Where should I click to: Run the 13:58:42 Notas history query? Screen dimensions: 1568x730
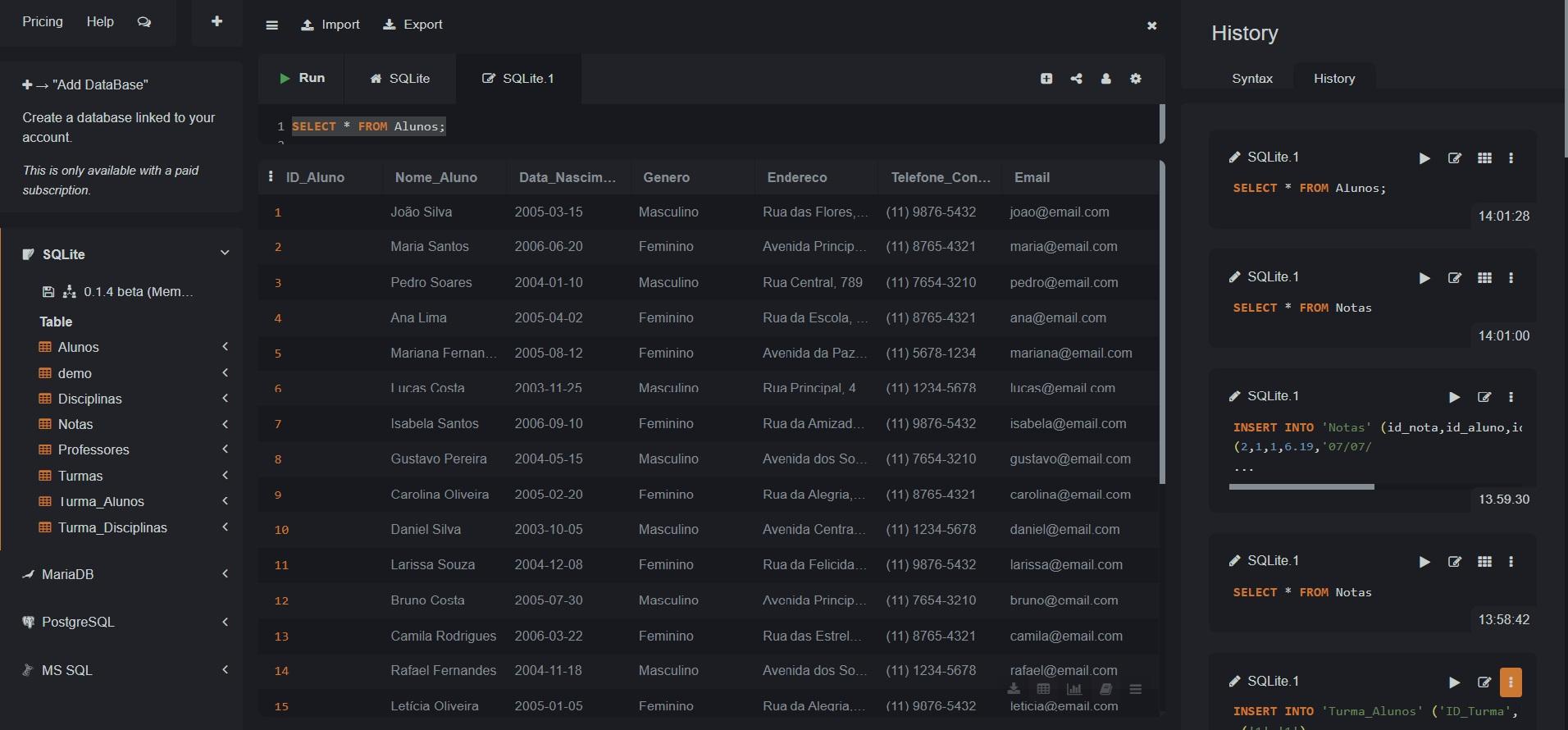tap(1424, 562)
